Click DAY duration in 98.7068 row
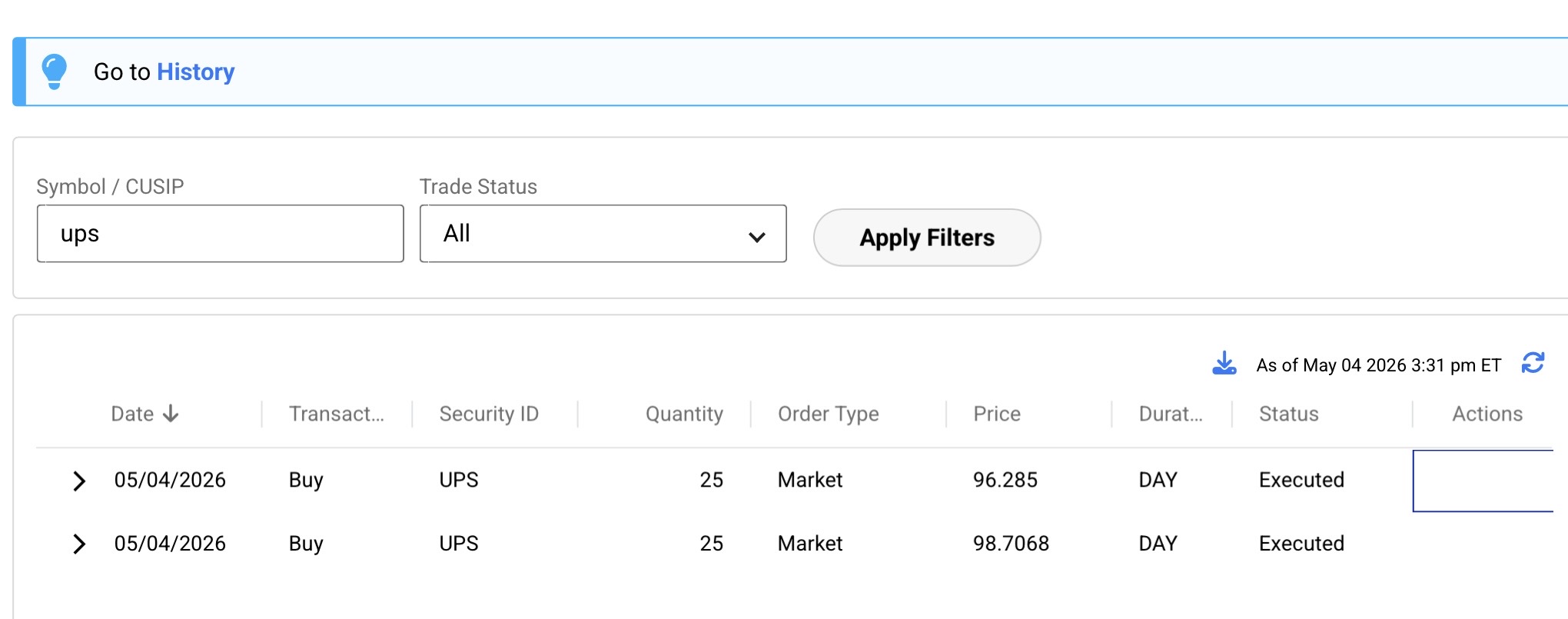The height and width of the screenshot is (619, 1568). pos(1158,544)
